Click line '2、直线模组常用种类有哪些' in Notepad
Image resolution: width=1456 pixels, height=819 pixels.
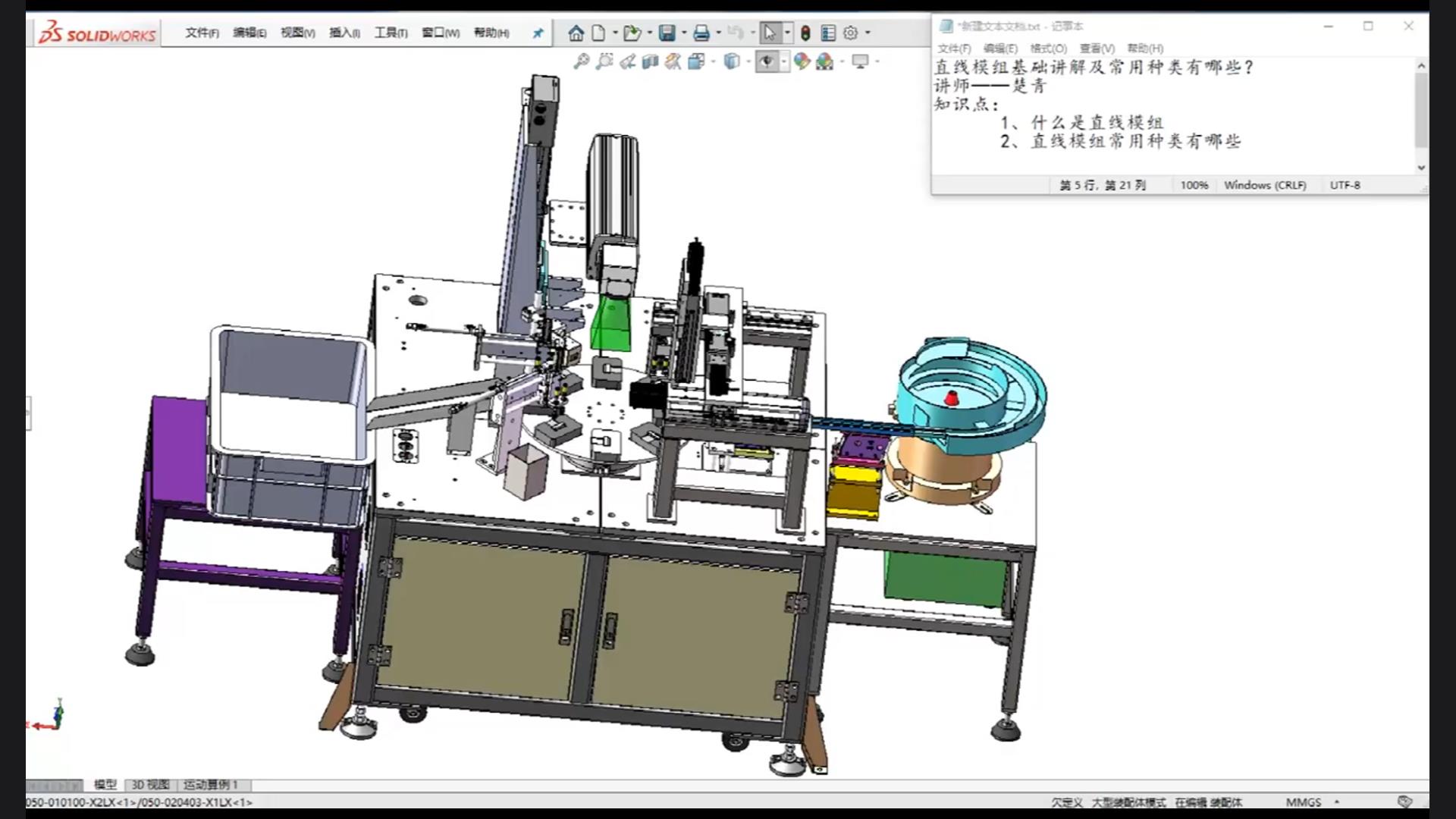click(x=1120, y=141)
